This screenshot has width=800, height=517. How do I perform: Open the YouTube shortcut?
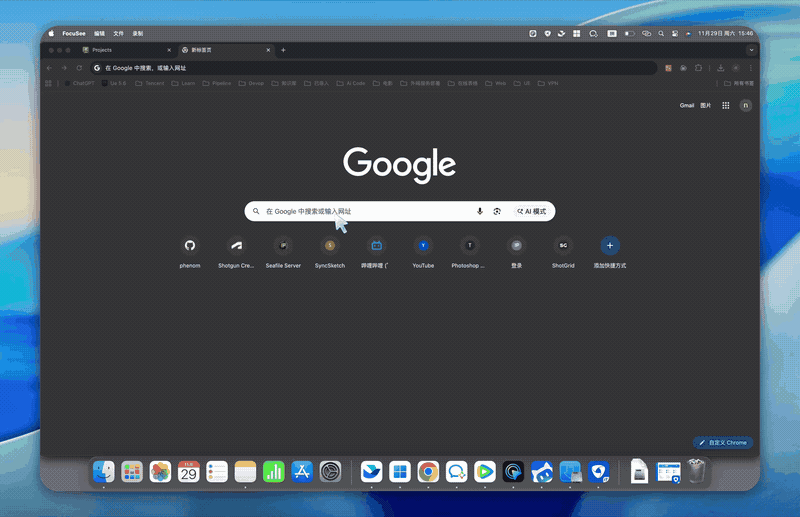coord(423,252)
